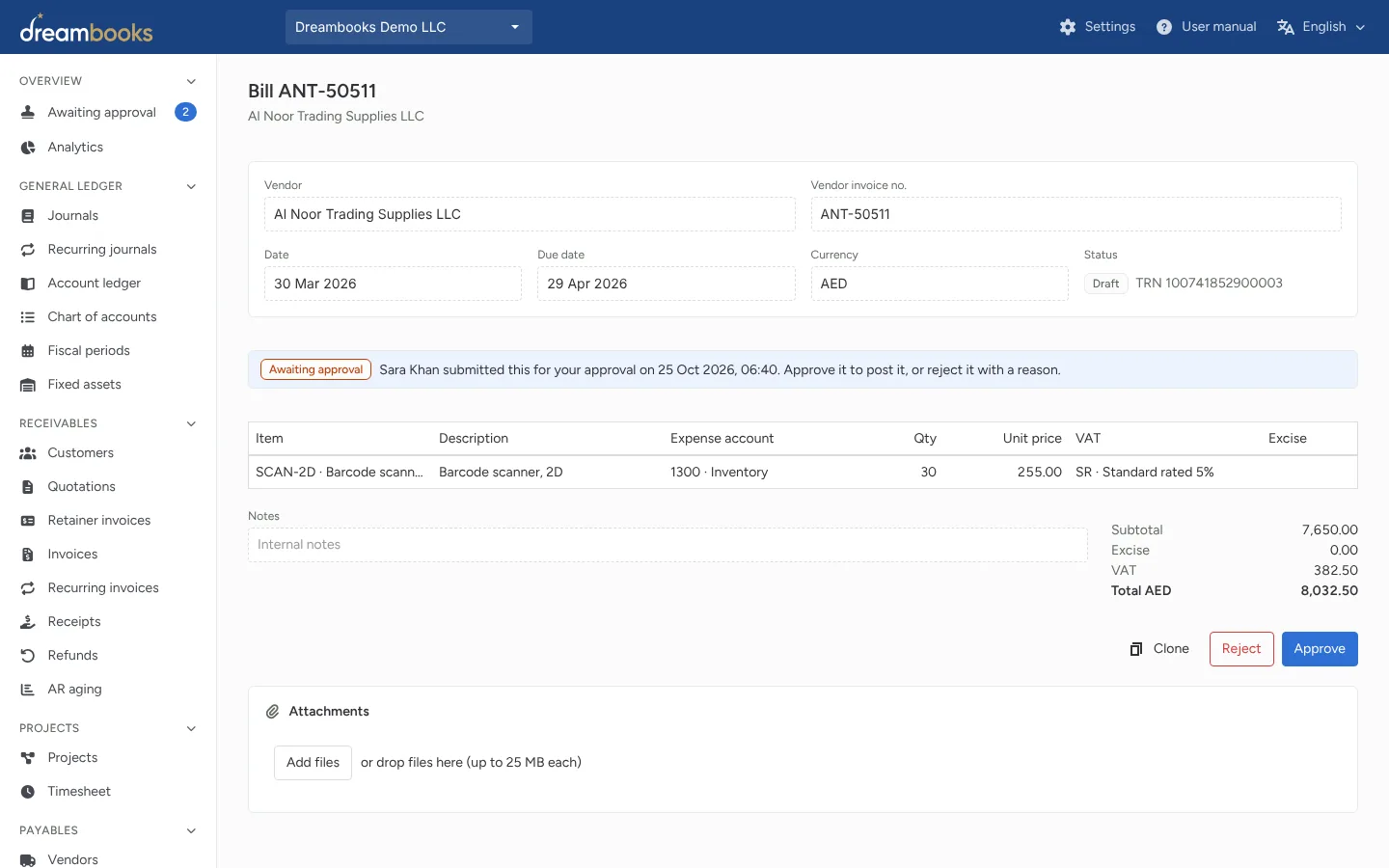Click the Timesheet clock icon

pos(28,792)
